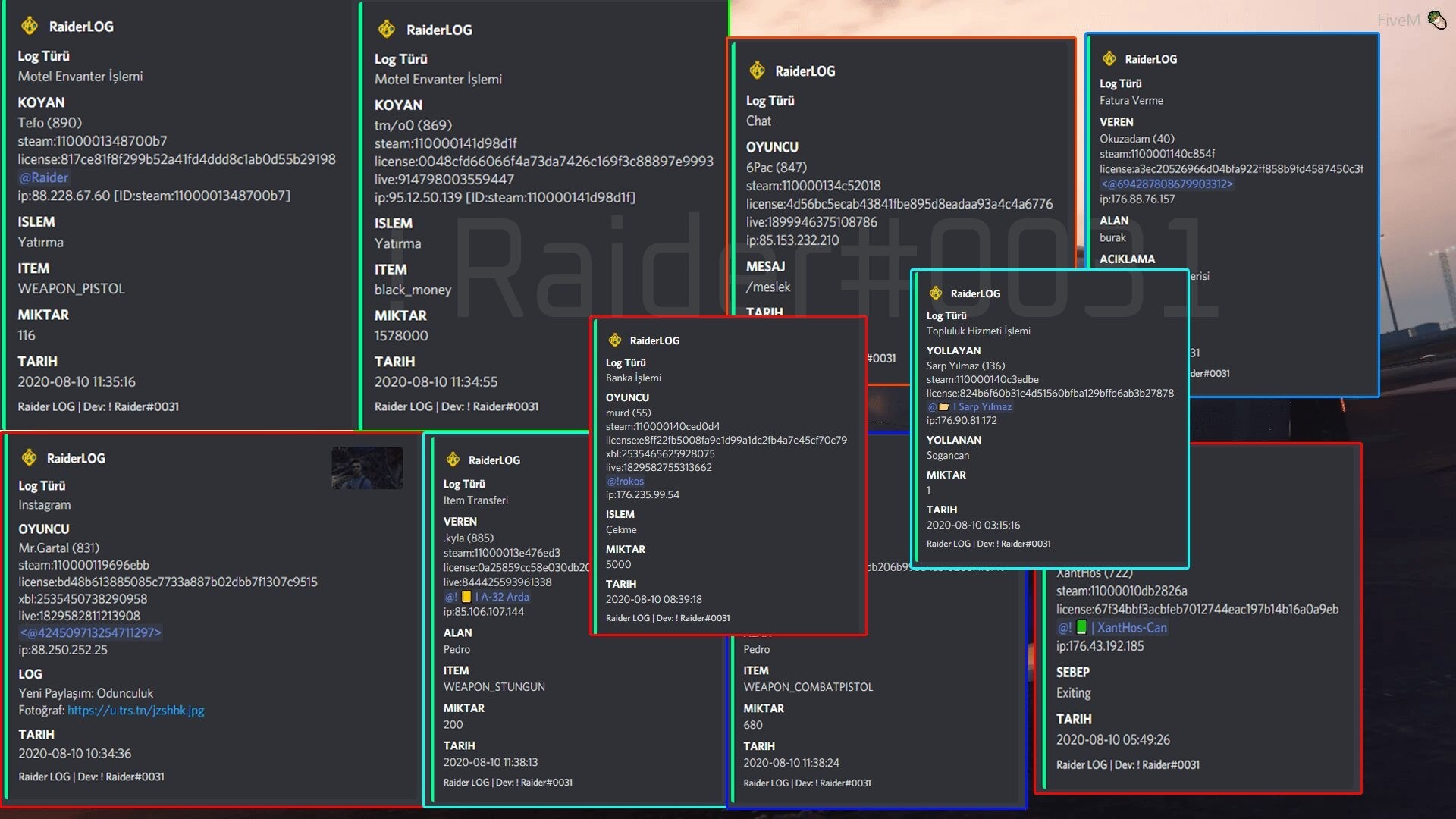The height and width of the screenshot is (819, 1456).
Task: Click the <@424509713254711297> mention
Action: click(90, 632)
